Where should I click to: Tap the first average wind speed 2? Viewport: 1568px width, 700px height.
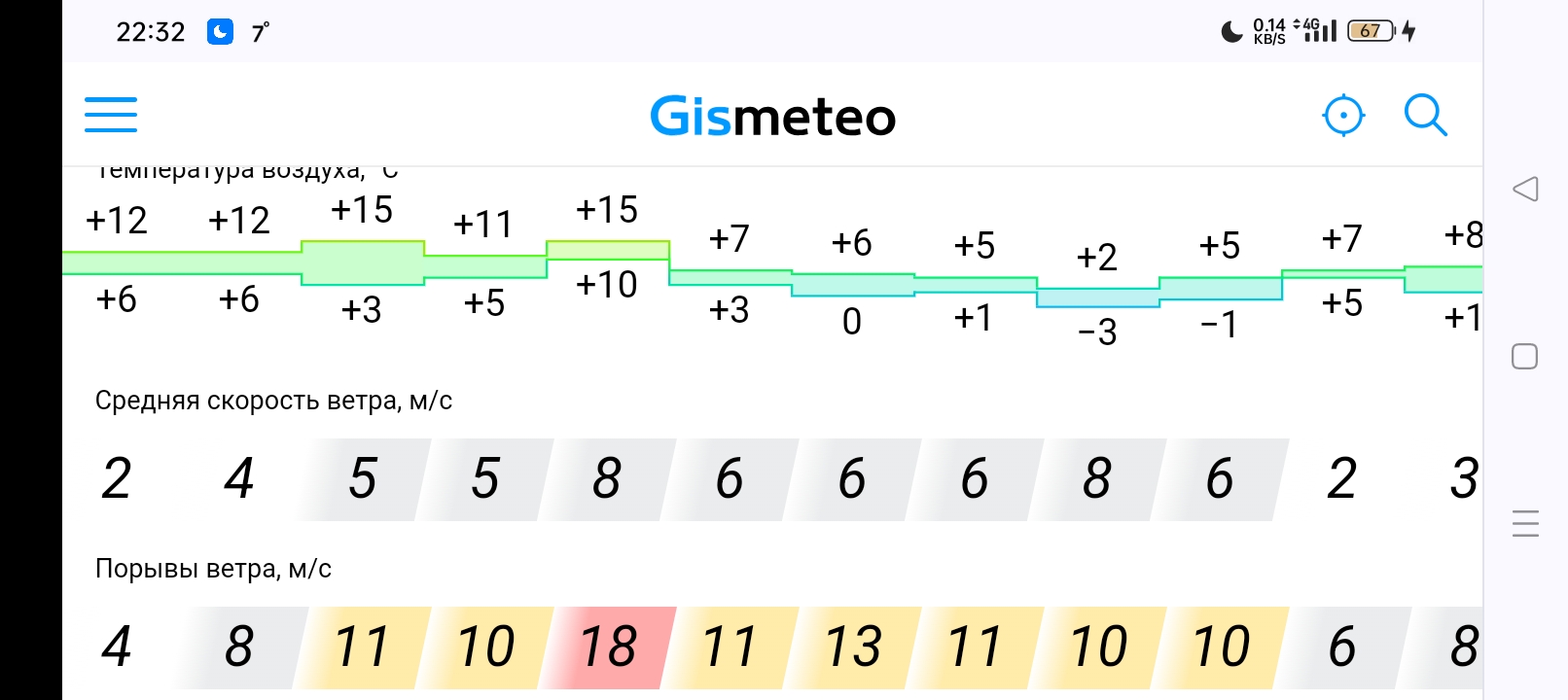[117, 479]
